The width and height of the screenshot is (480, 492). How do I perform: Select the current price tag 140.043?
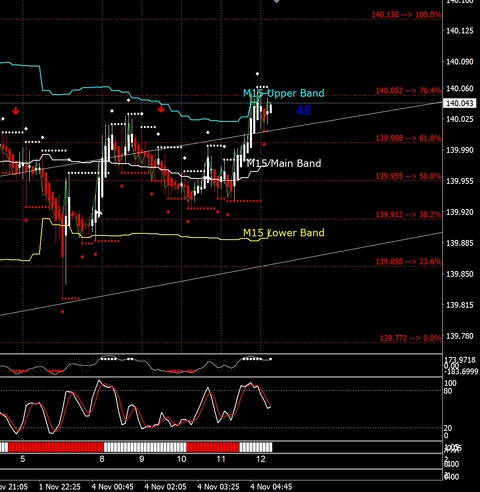pos(460,103)
